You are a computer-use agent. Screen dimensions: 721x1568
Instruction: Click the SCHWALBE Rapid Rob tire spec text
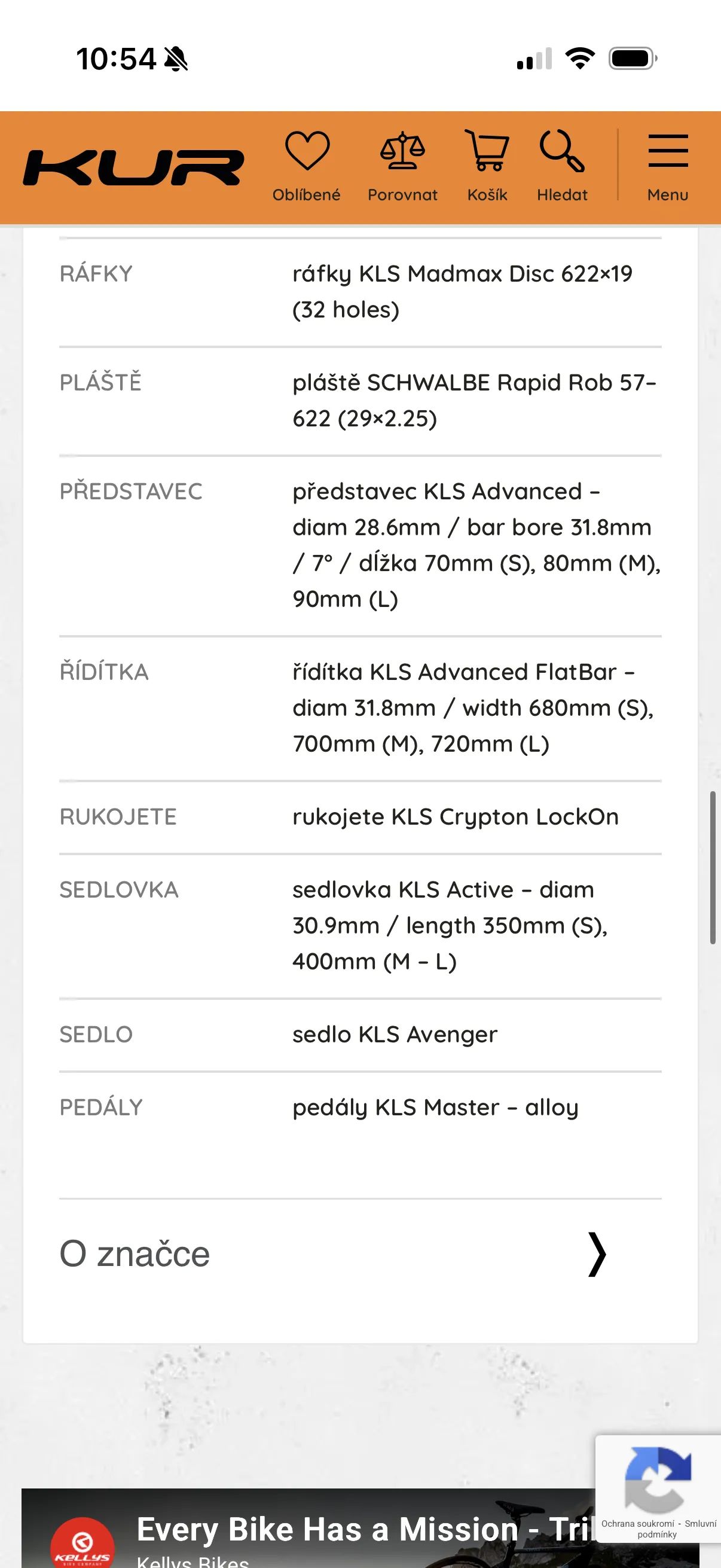tap(475, 401)
